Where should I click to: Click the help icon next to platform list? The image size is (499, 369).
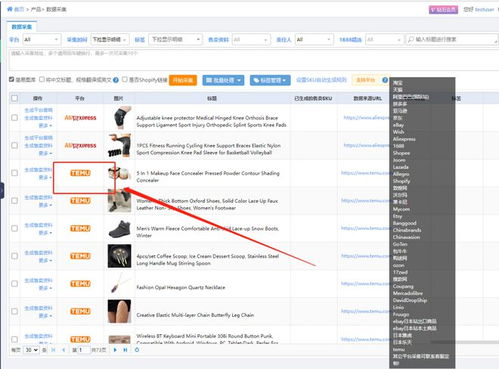385,80
